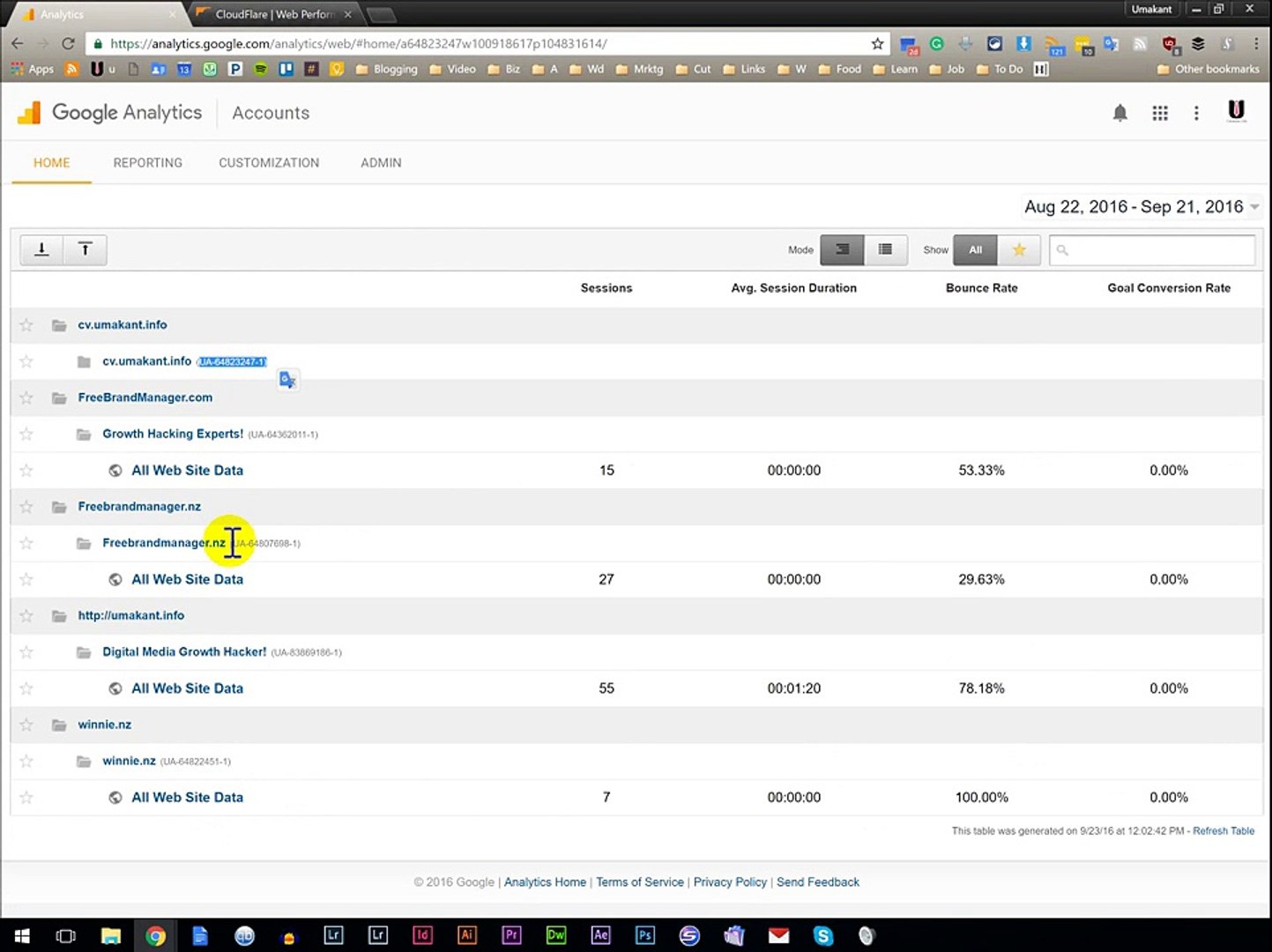Collapse the winnie.nz property folder labeled UA-64822451-1

(84, 761)
